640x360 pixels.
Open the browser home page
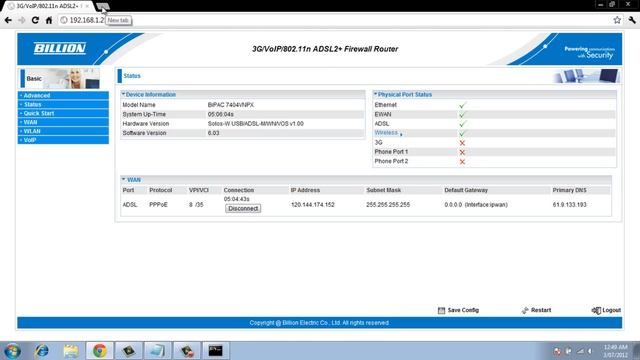(x=49, y=20)
